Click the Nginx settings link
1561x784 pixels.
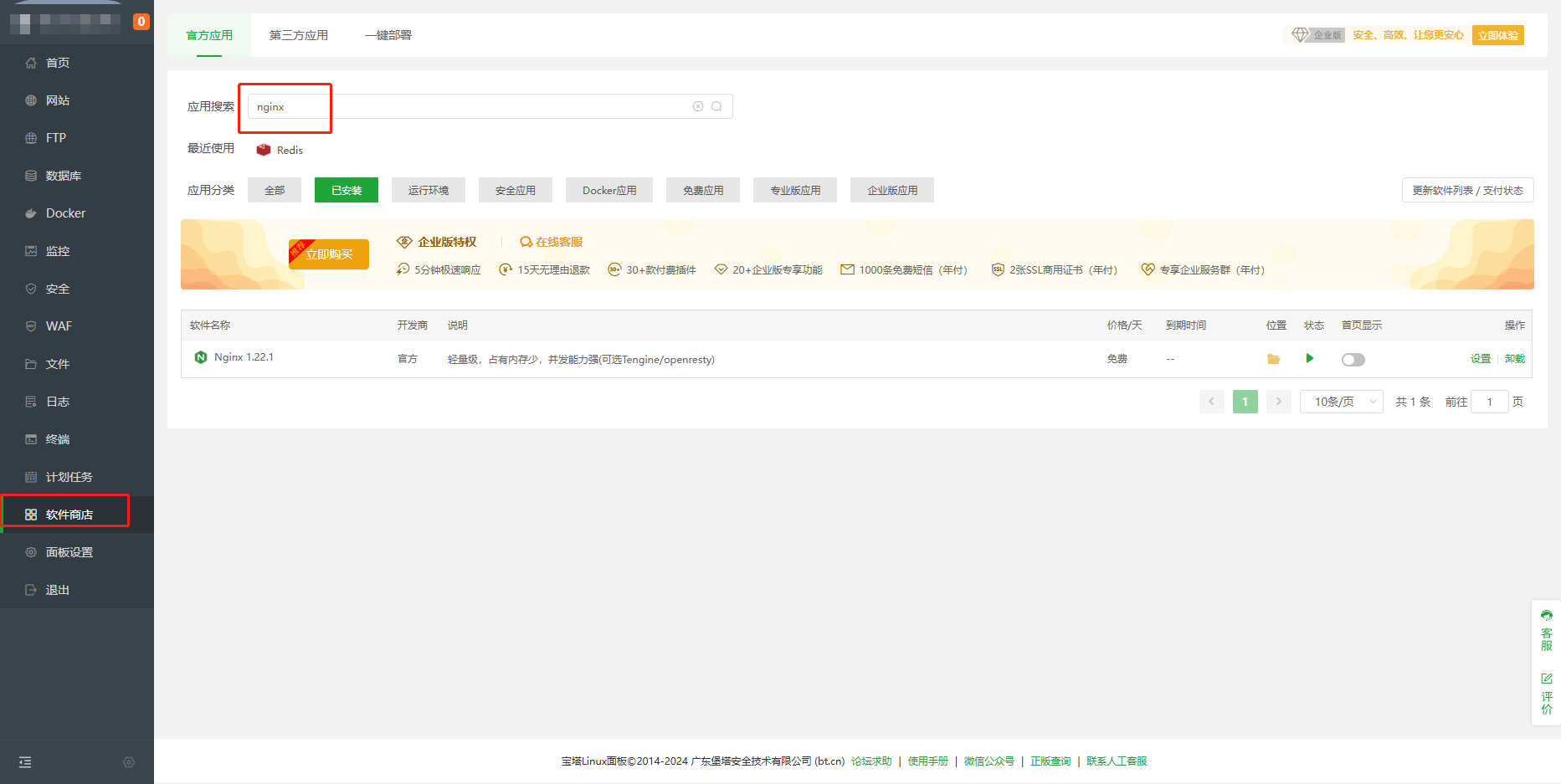click(x=1480, y=359)
